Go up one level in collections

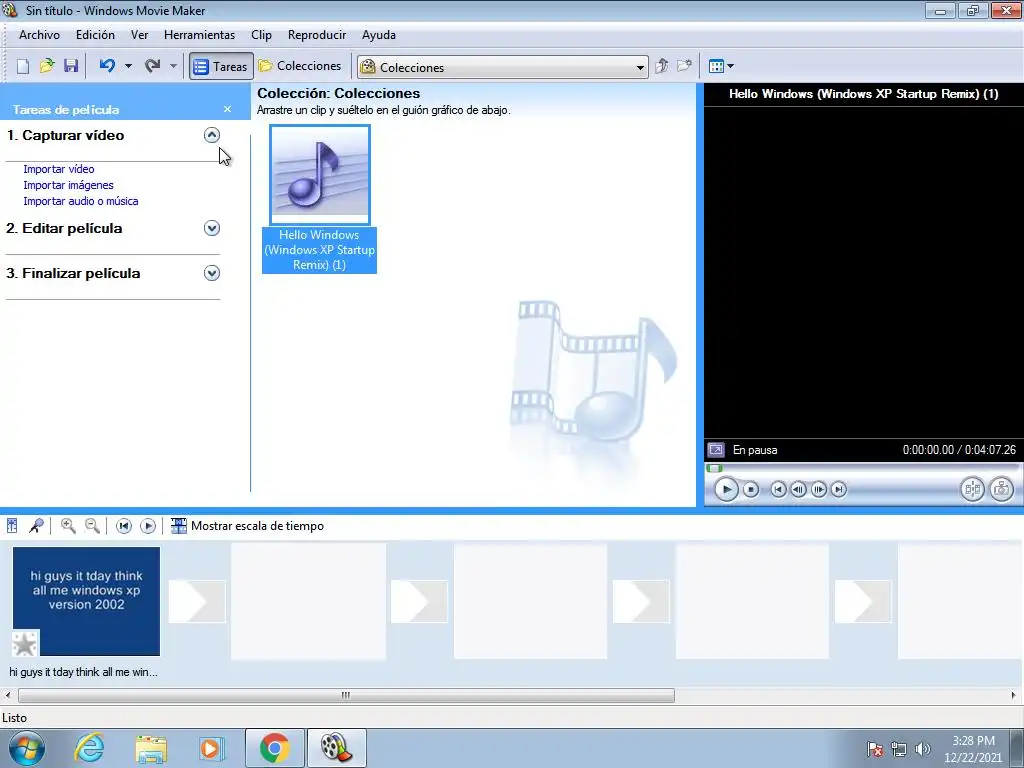point(662,66)
